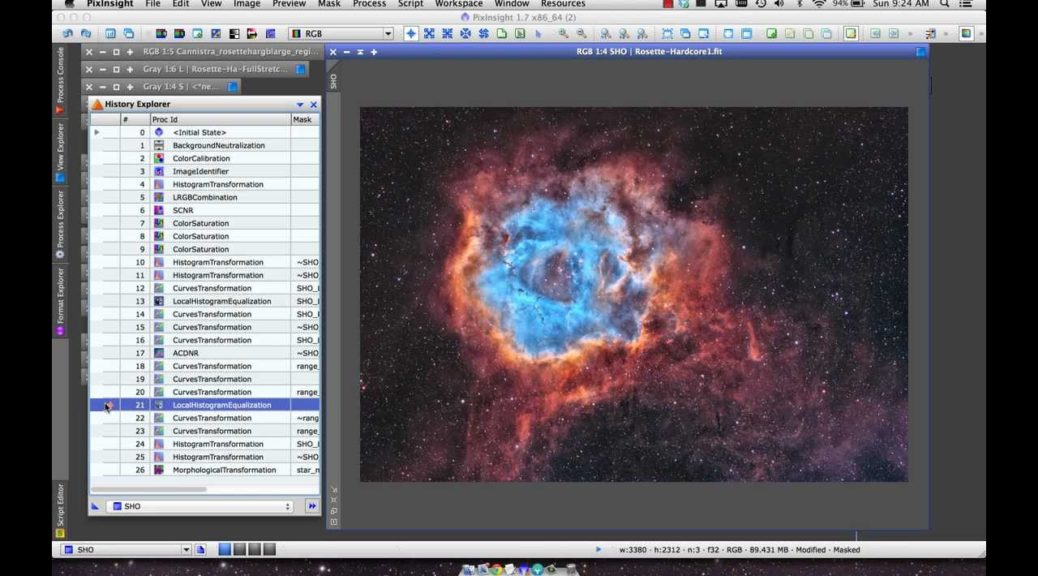Click the zoom in magnifier icon
The image size is (1038, 576).
(563, 33)
